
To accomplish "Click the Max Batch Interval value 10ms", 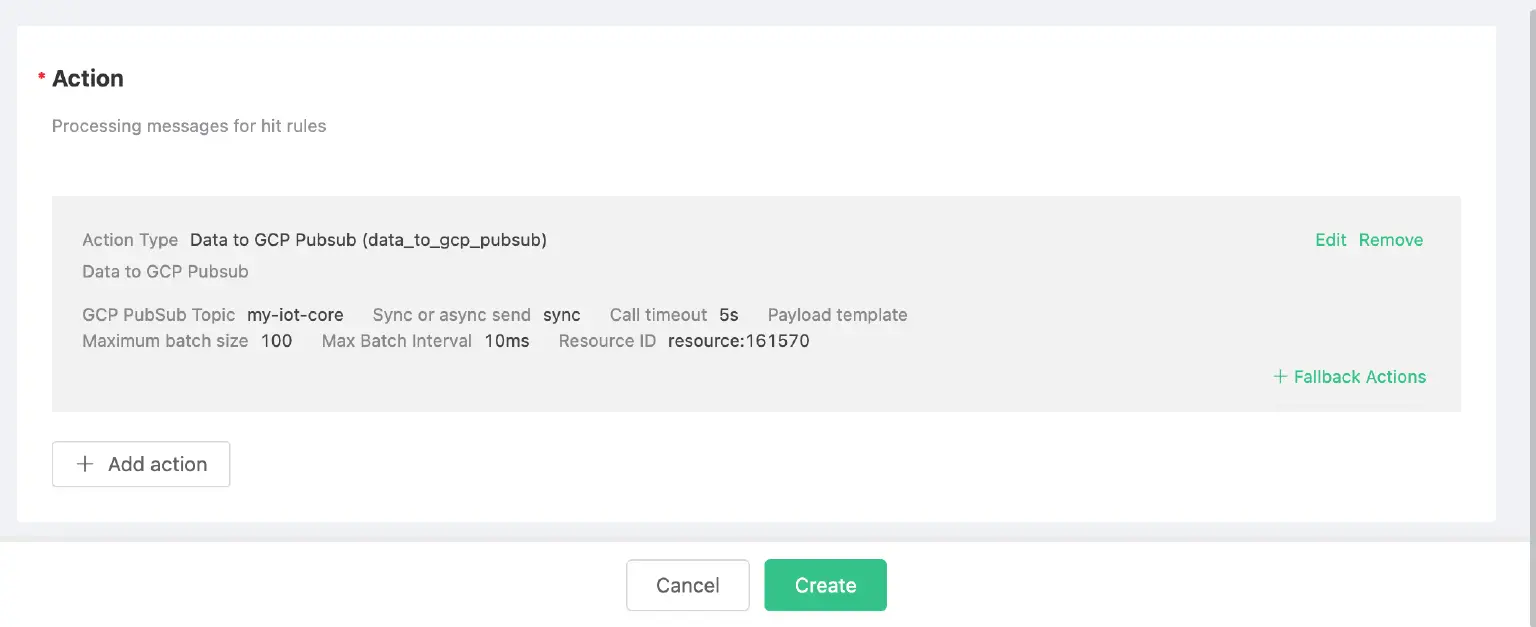I will (x=506, y=341).
